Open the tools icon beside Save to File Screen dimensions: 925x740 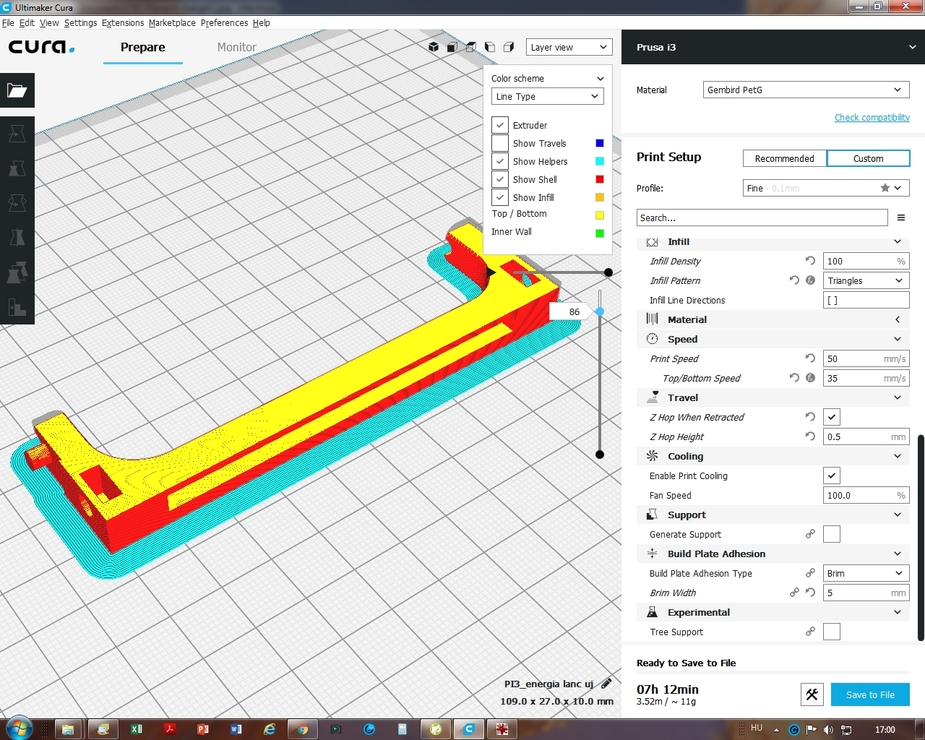click(x=812, y=695)
